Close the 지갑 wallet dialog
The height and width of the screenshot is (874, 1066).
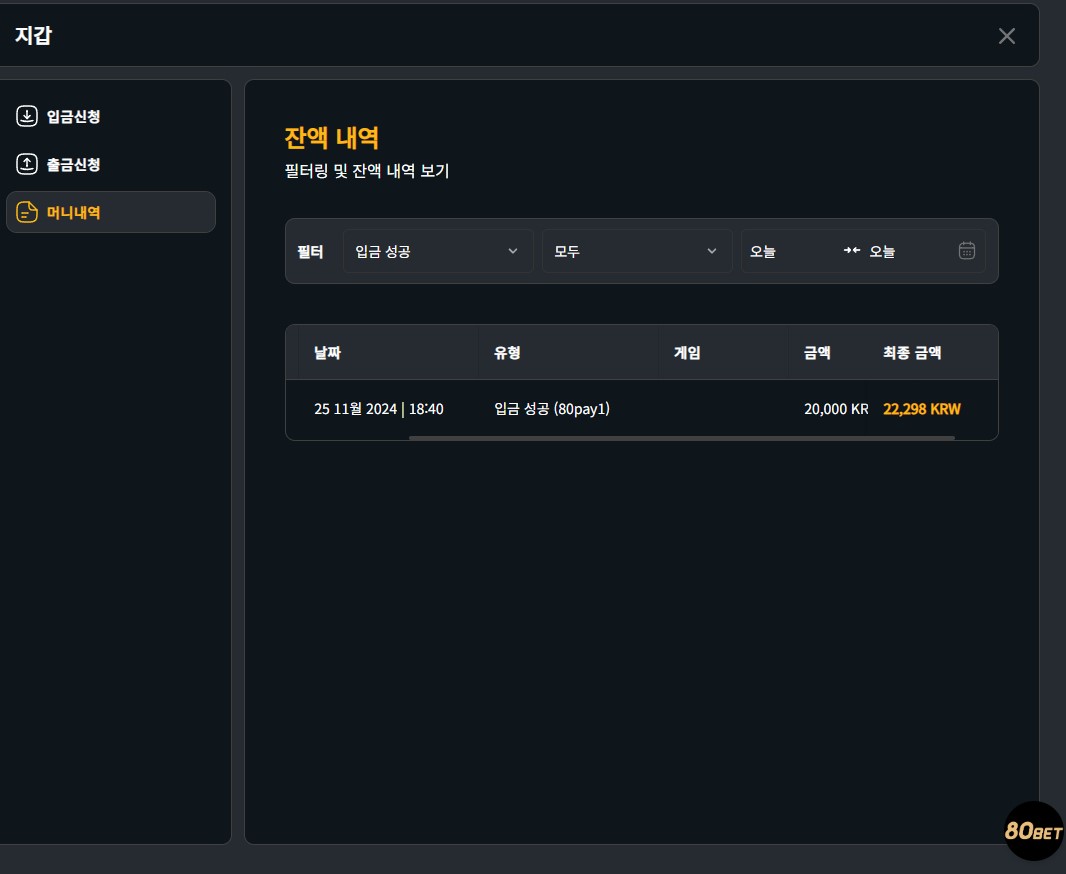click(1007, 36)
